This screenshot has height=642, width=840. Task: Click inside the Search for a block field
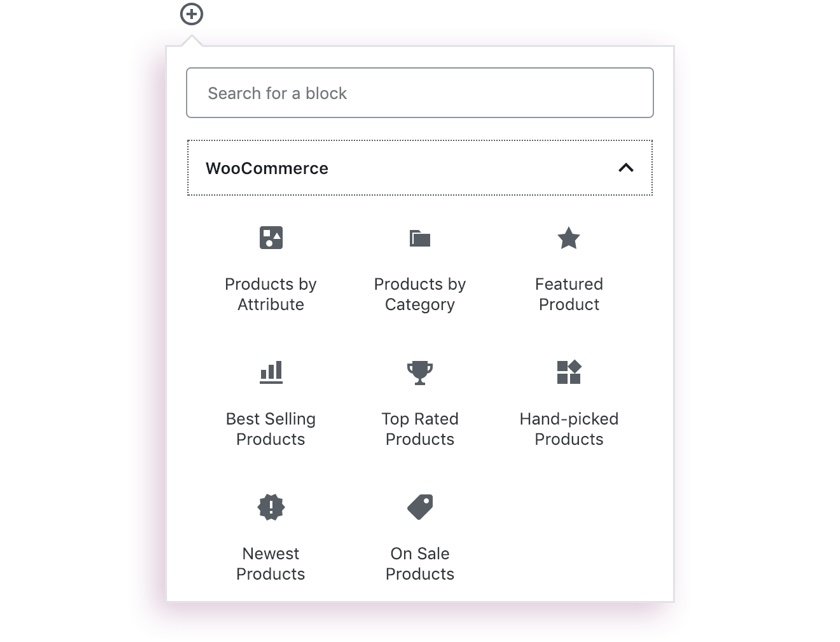click(420, 92)
